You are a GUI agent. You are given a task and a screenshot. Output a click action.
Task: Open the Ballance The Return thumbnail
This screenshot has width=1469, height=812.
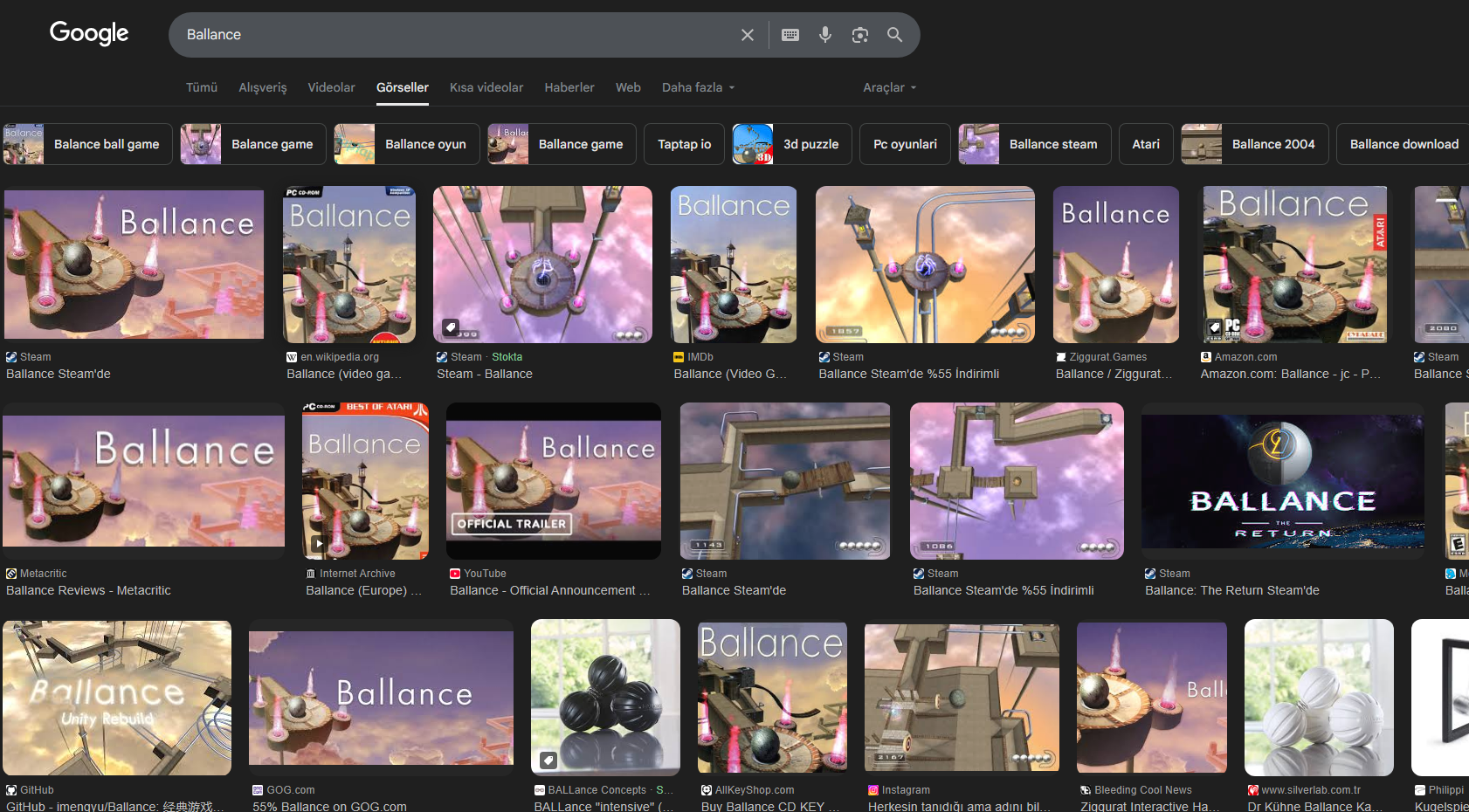[x=1283, y=481]
